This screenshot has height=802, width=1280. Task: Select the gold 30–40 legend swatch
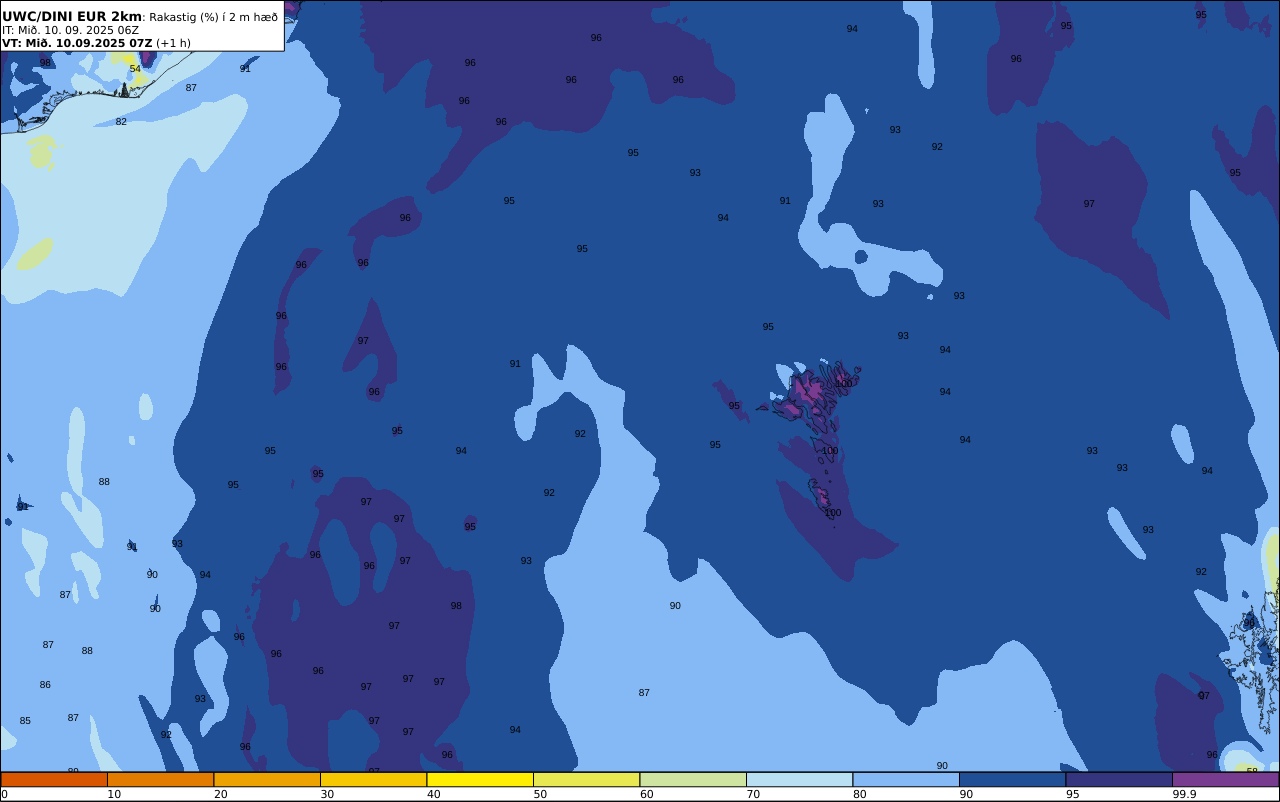[373, 779]
